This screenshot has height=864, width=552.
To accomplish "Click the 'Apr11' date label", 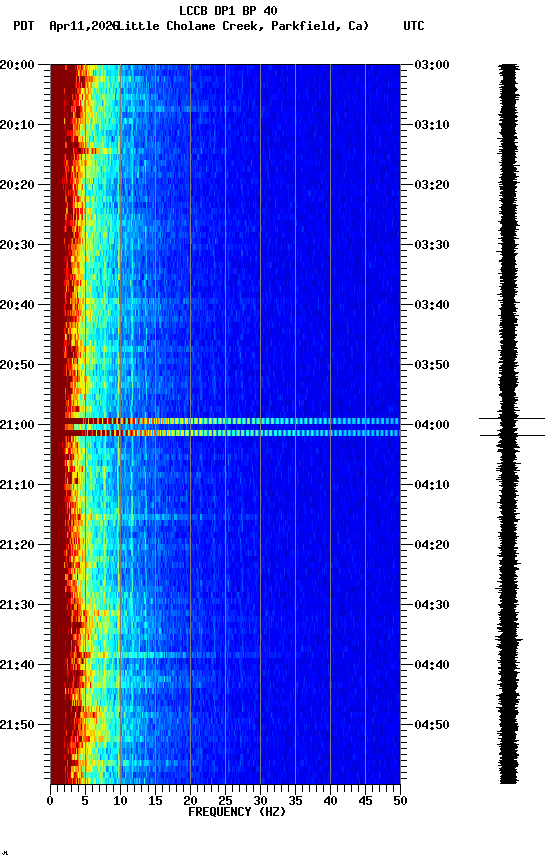I will 66,26.
